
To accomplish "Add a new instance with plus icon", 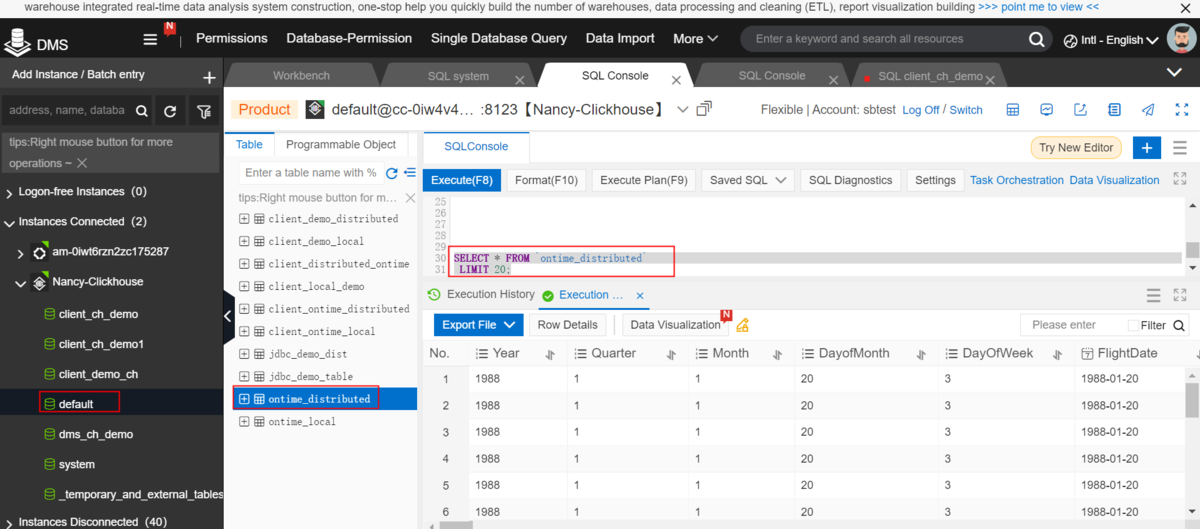I will tap(209, 77).
